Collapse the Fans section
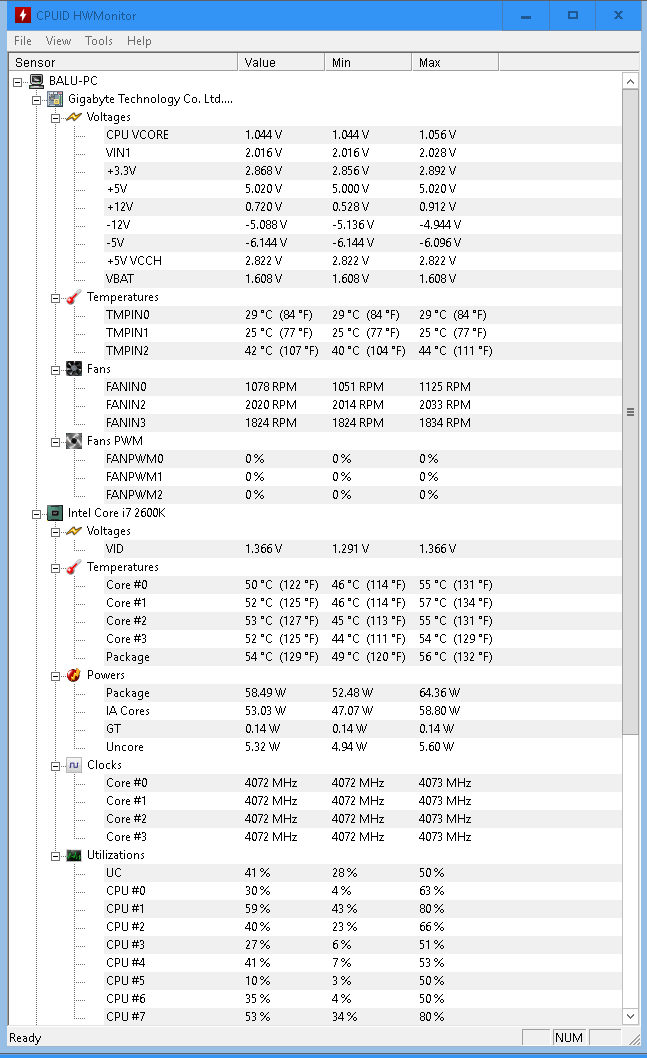Image resolution: width=647 pixels, height=1058 pixels. coord(55,370)
